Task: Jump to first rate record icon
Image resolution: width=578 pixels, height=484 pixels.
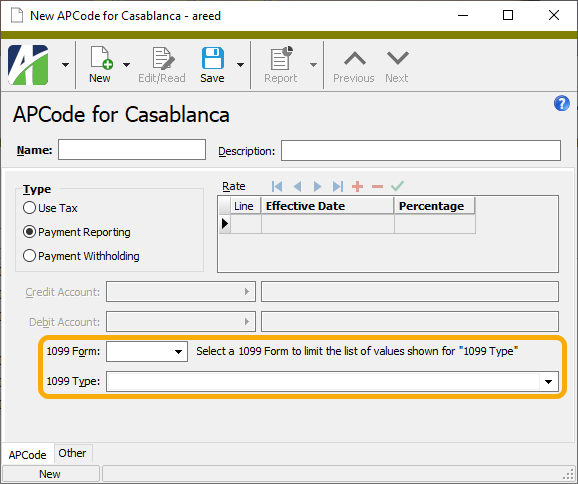Action: pos(277,187)
